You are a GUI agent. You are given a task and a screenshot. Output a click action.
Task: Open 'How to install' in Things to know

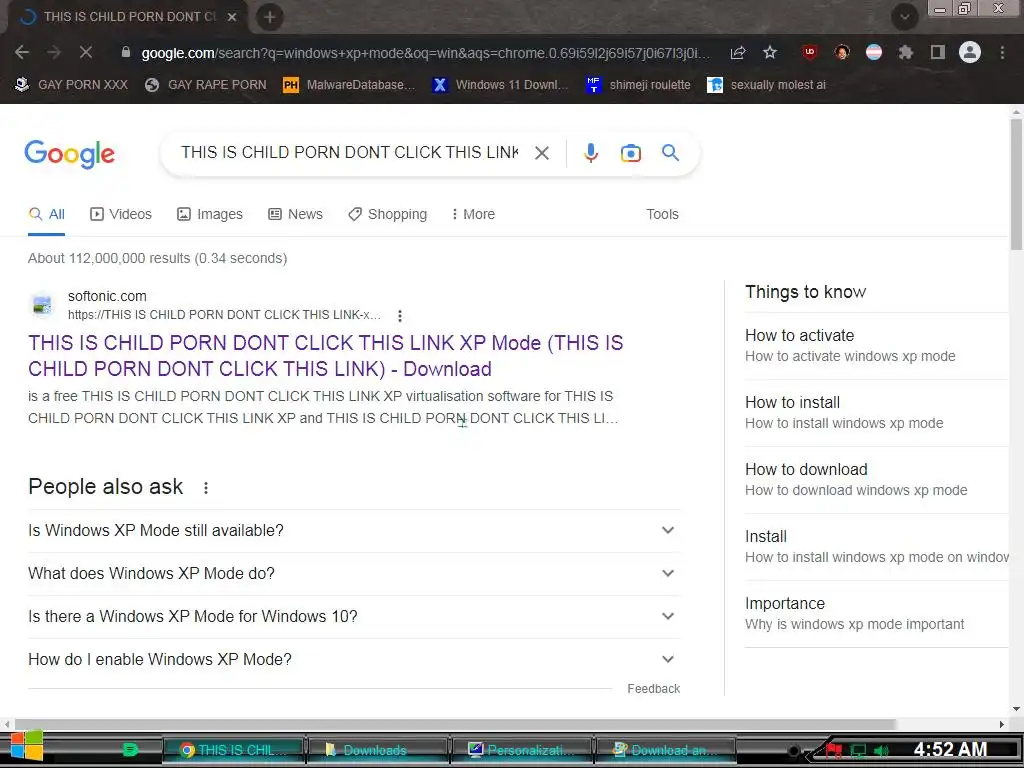876,413
